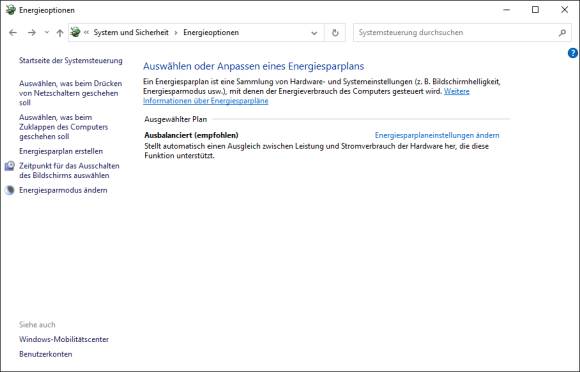Open Startseite der Systemsteuerung
The image size is (580, 372).
pyautogui.click(x=71, y=60)
